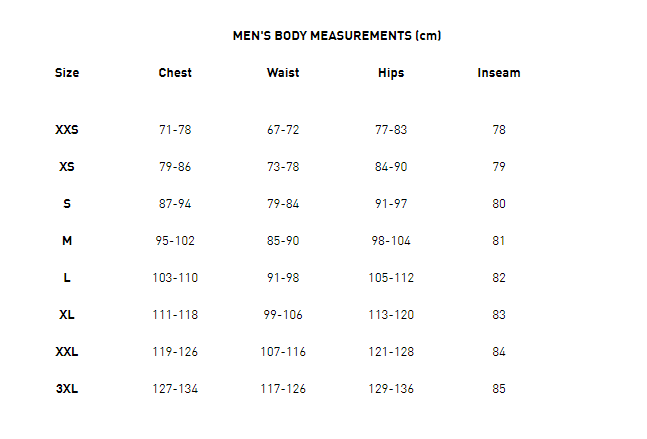Click chest value 95-102 for size M
The image size is (647, 439).
pyautogui.click(x=175, y=241)
